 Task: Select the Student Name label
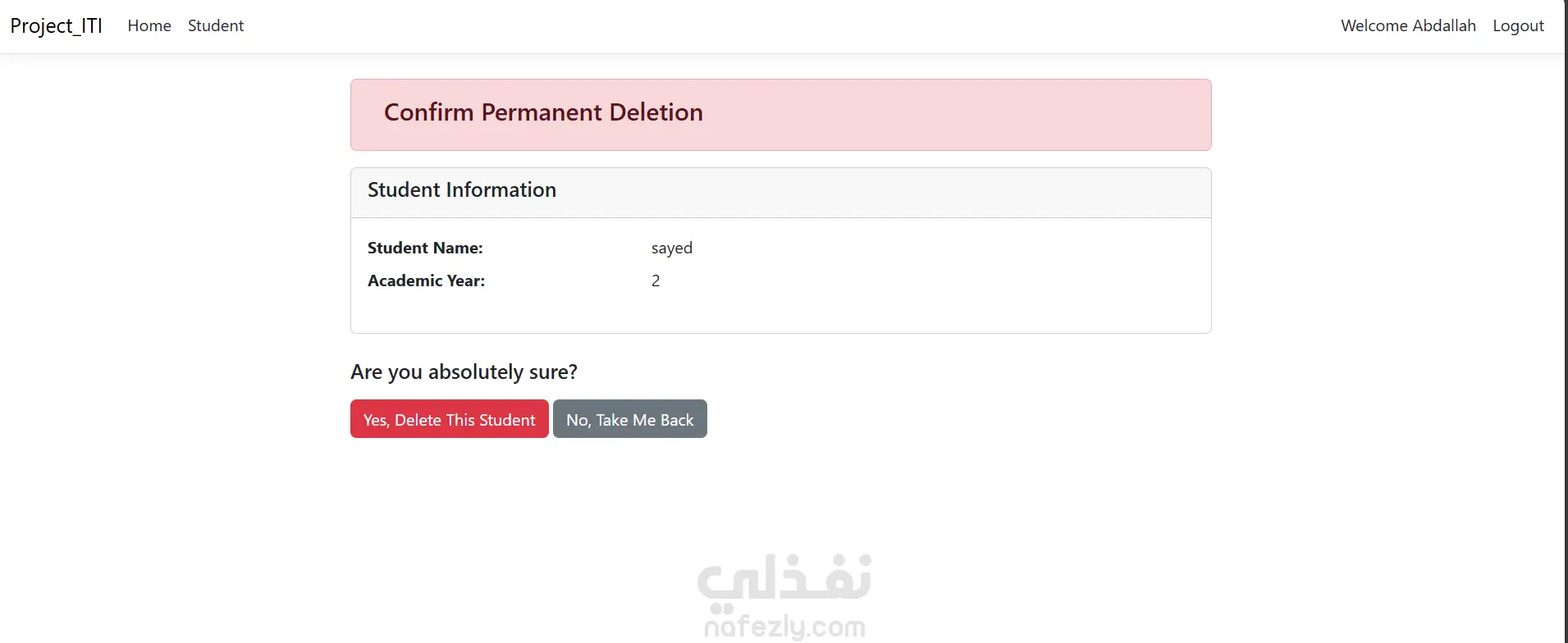[425, 248]
